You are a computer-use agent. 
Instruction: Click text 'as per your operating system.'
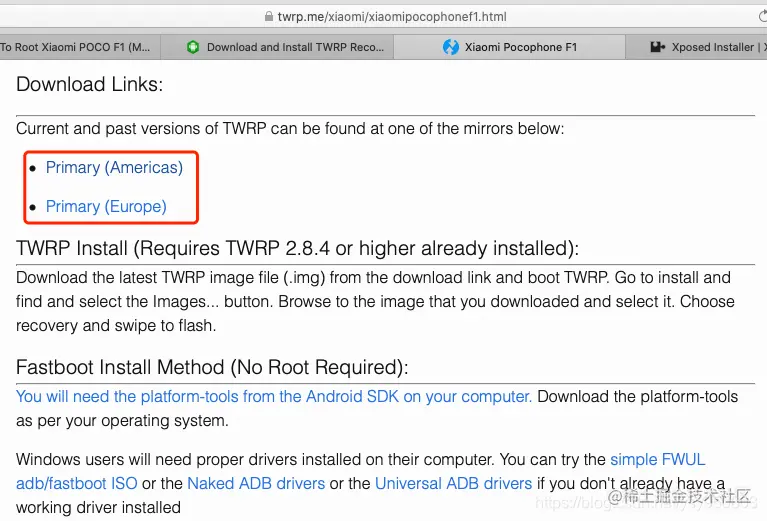tap(122, 420)
